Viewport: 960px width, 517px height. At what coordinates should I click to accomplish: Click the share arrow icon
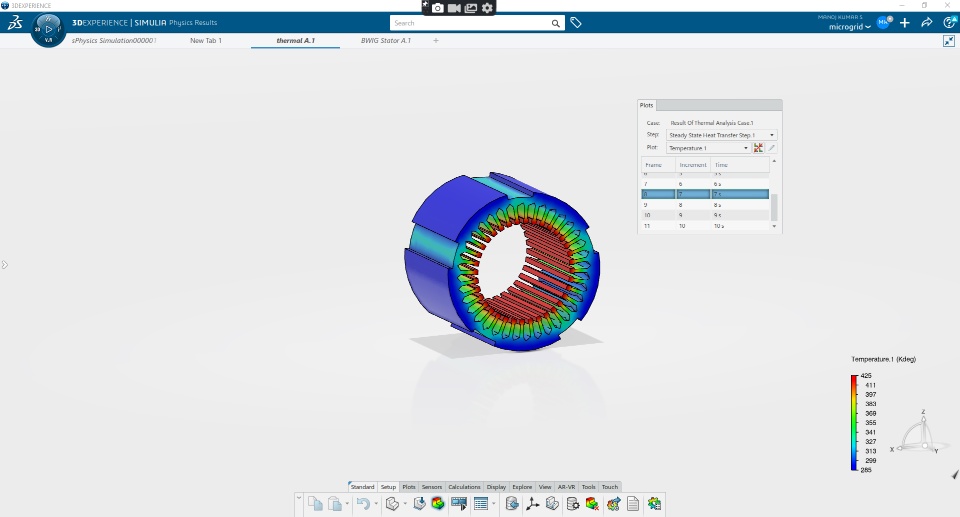pos(927,23)
